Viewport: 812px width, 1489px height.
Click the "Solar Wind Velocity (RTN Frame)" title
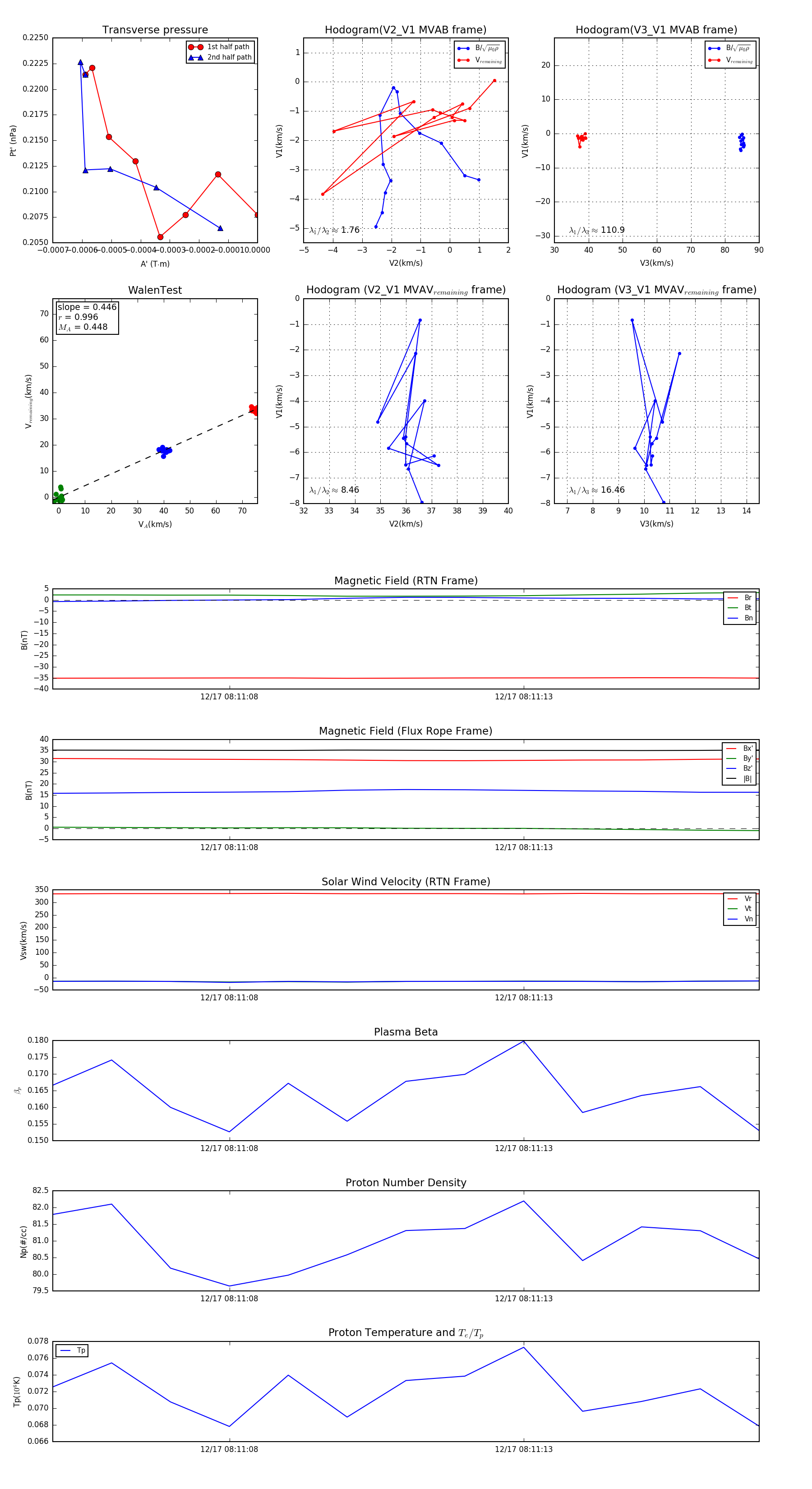click(406, 882)
